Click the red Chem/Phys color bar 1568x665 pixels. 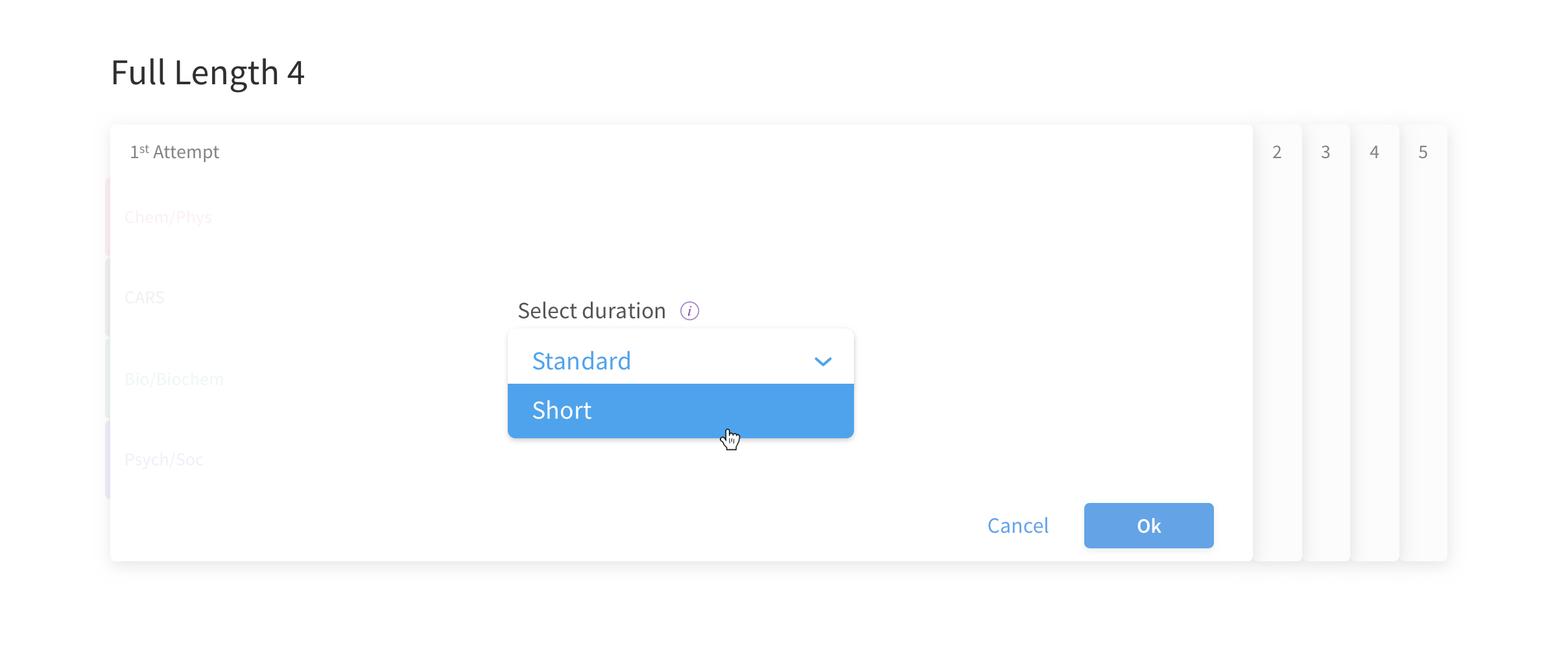(108, 216)
